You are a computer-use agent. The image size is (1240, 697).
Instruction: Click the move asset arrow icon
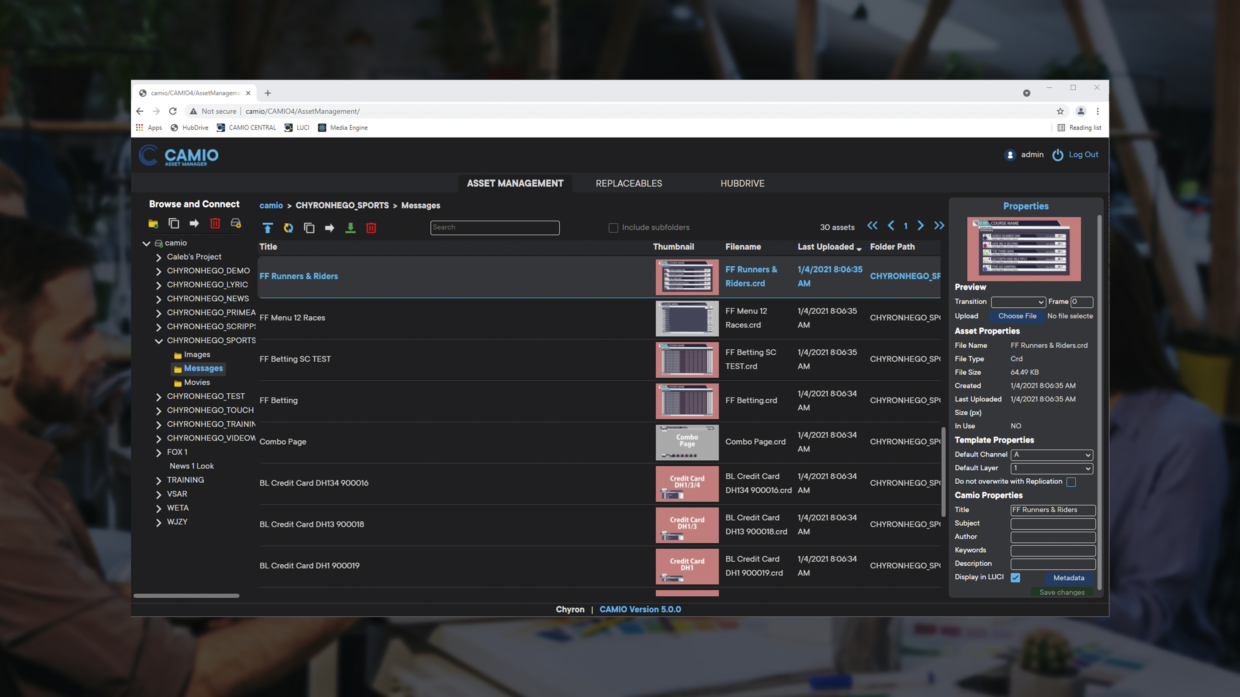[x=329, y=227]
